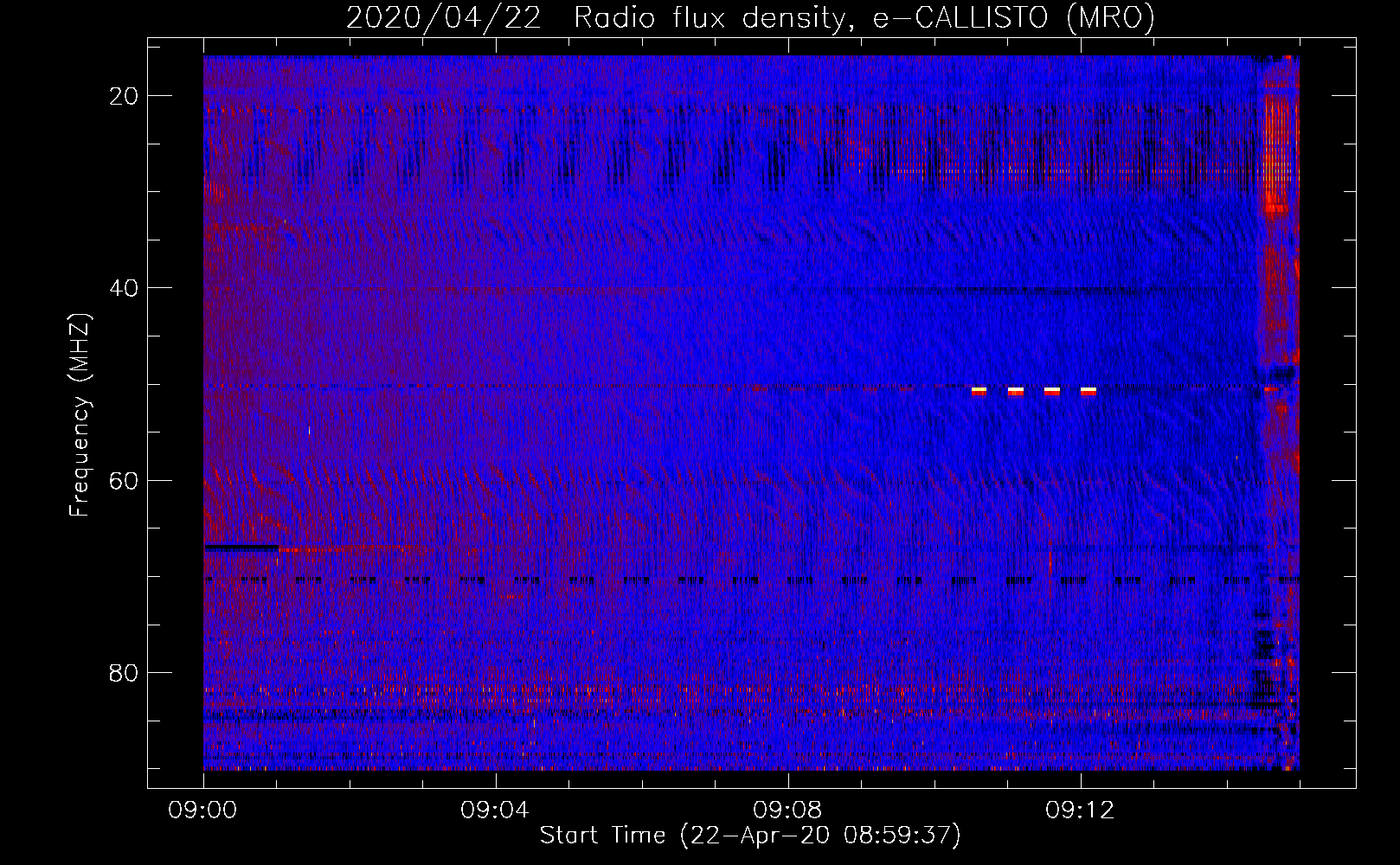This screenshot has width=1400, height=865.
Task: Click the 'Start Time (22-Apr-20 08:59:37)' label
Action: pos(750,836)
